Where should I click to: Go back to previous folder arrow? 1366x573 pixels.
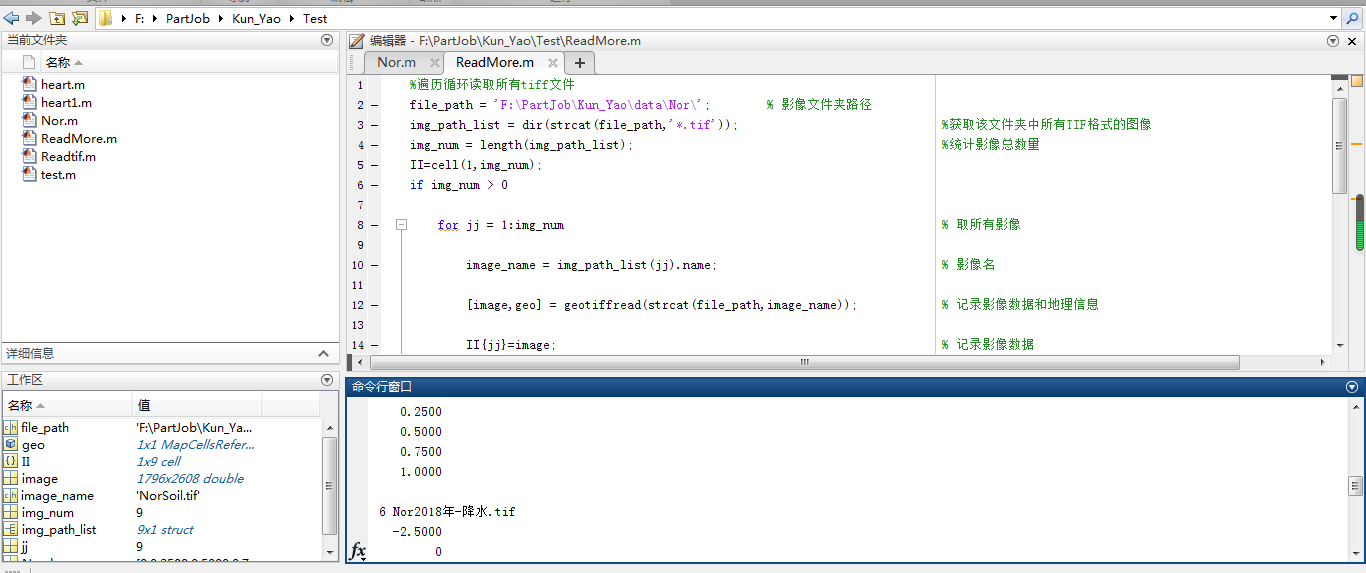pos(11,18)
